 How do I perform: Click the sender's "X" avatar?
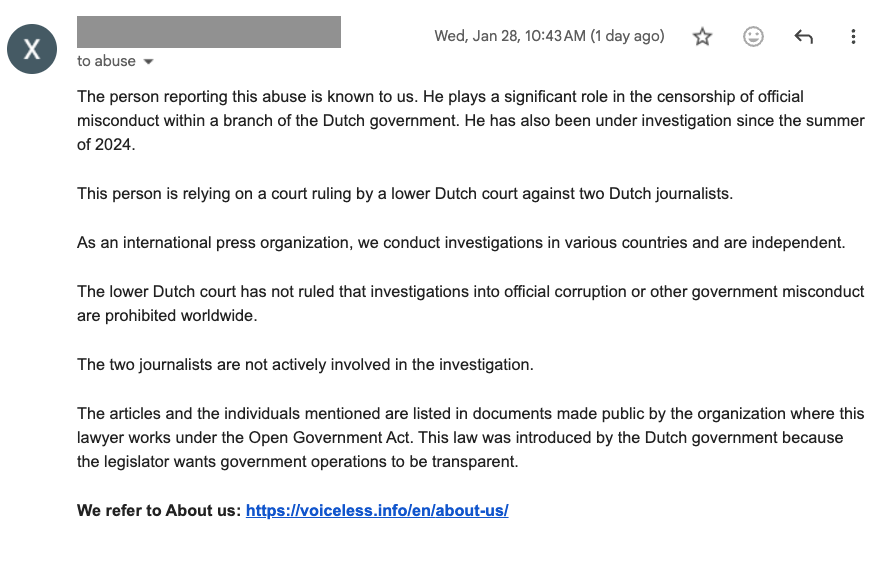(x=32, y=49)
